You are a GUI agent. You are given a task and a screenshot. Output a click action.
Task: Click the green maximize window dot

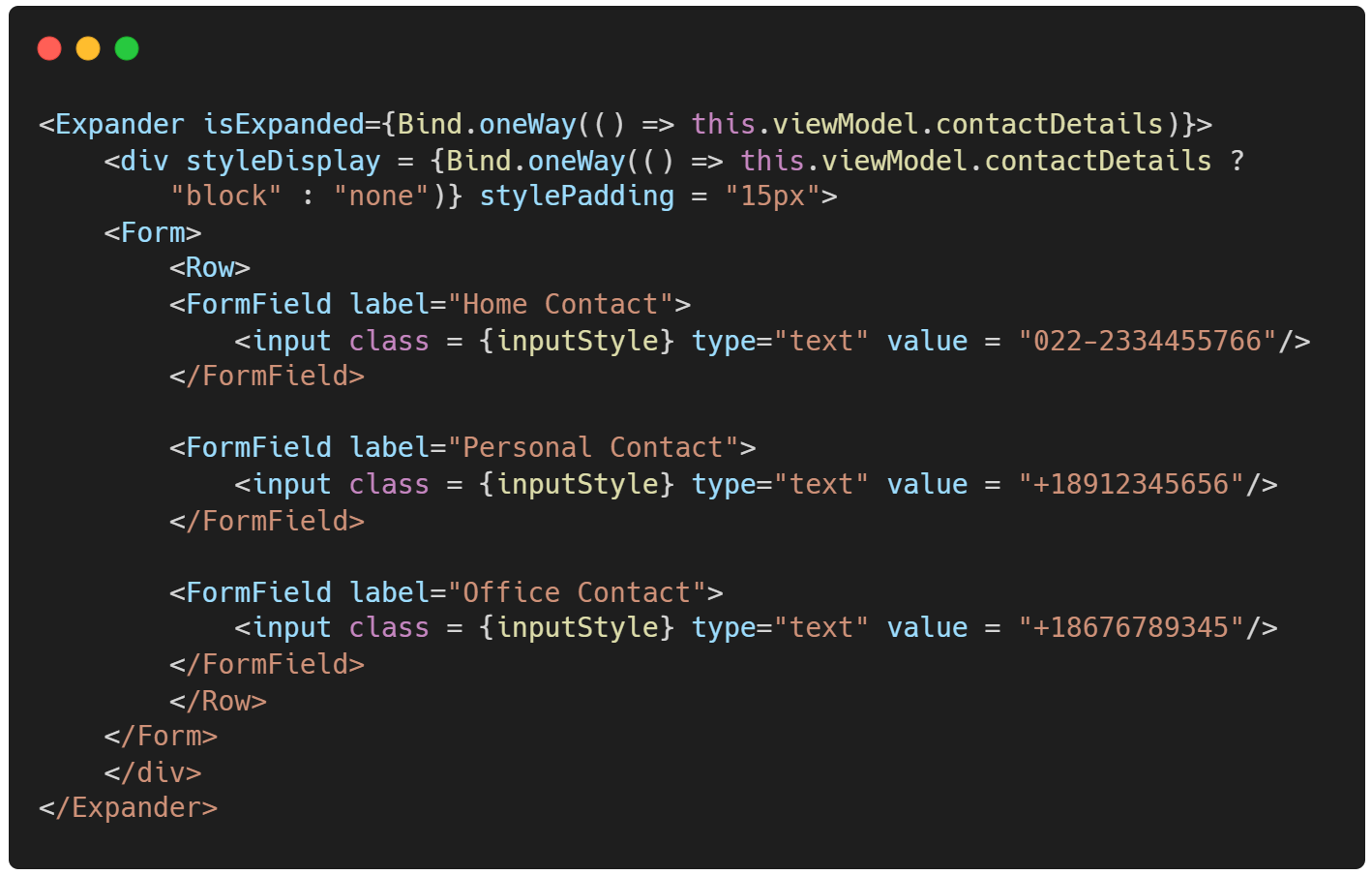point(127,48)
